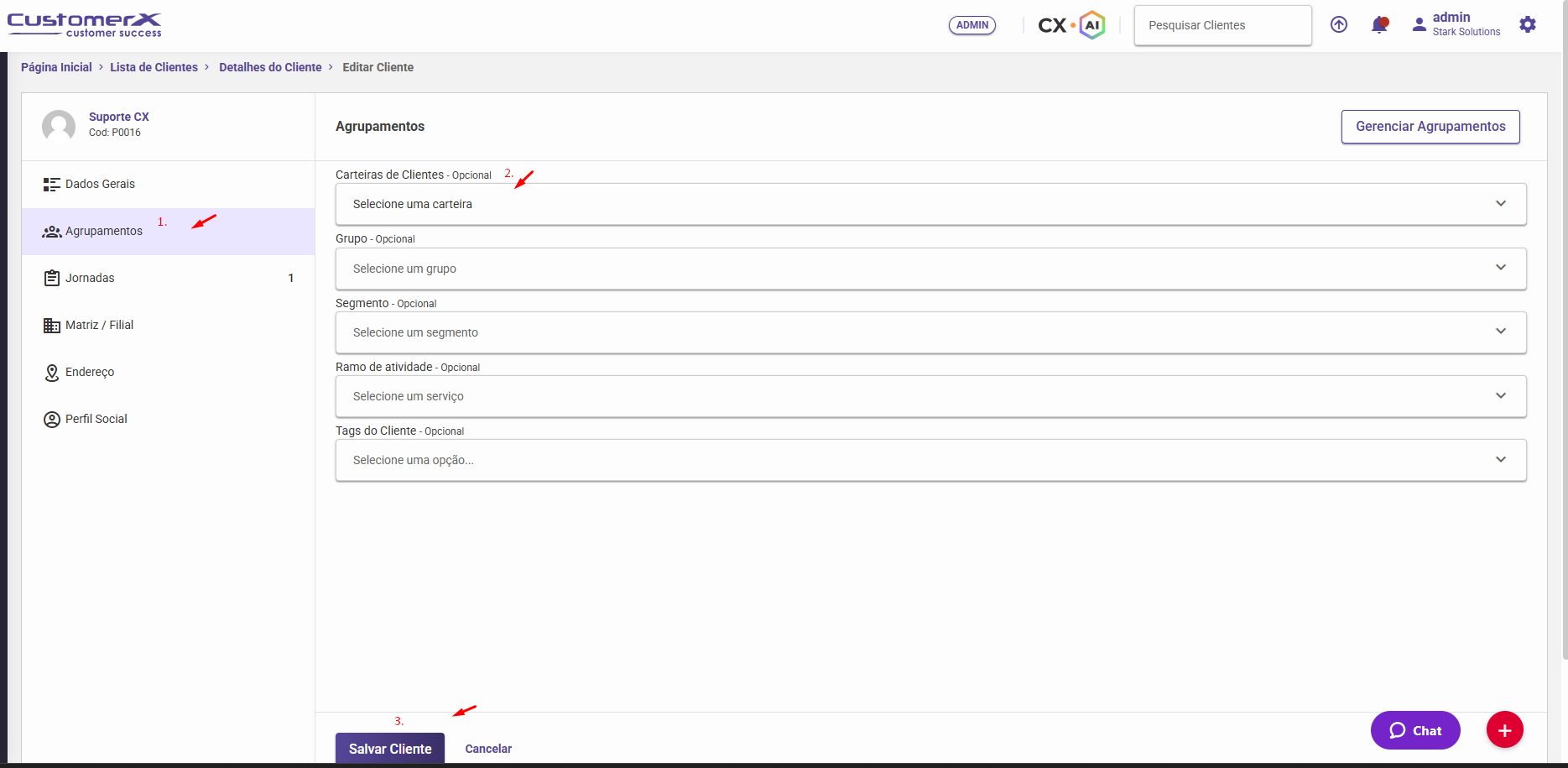
Task: Navigate to Lista de Clientes breadcrumb
Action: coord(154,67)
